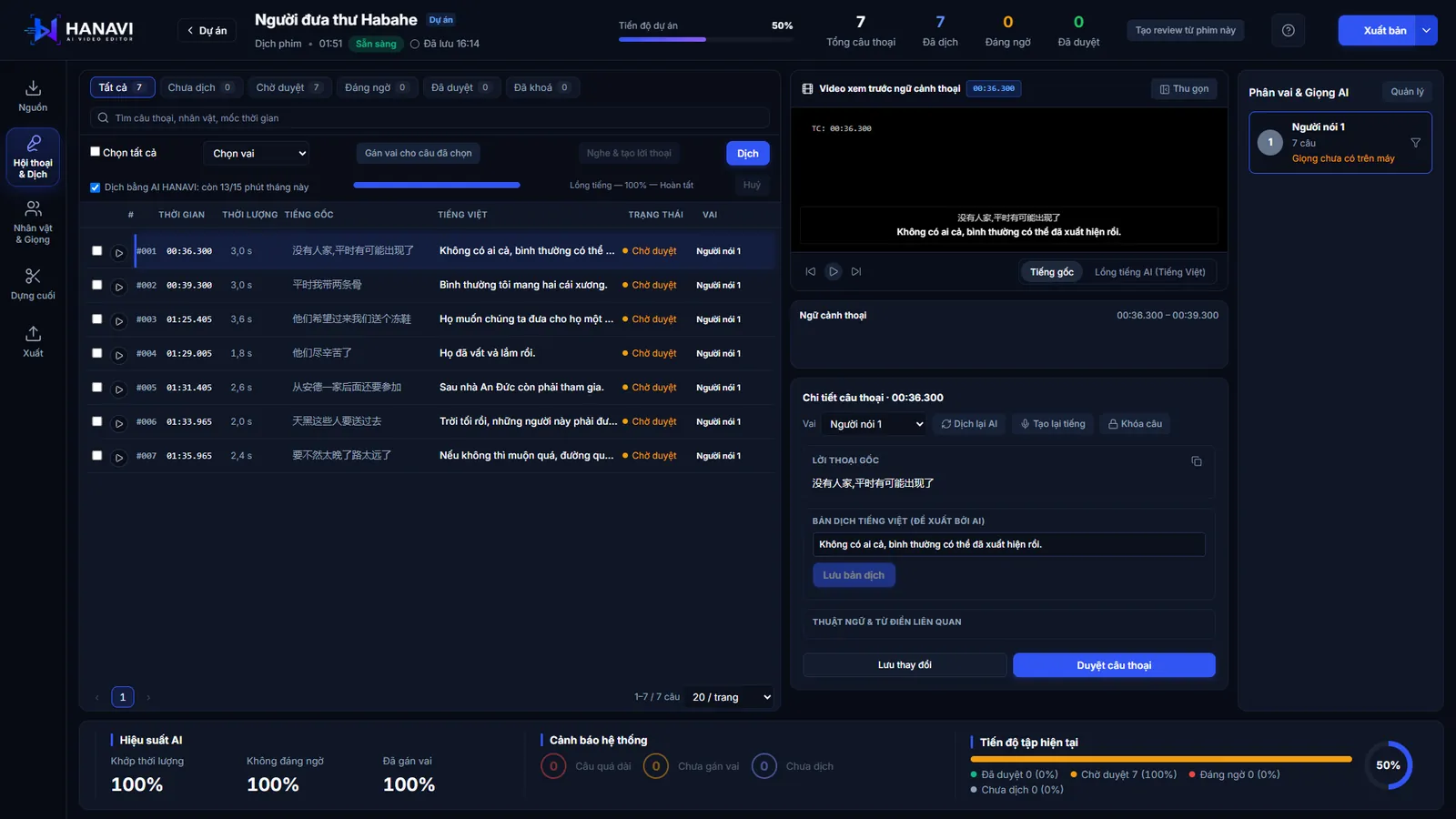Click the blue Dịch button
Viewport: 1456px width, 819px height.
748,153
